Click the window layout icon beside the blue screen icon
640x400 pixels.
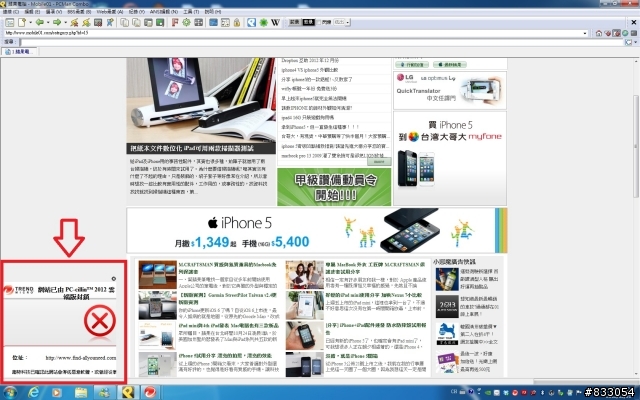pos(225,22)
